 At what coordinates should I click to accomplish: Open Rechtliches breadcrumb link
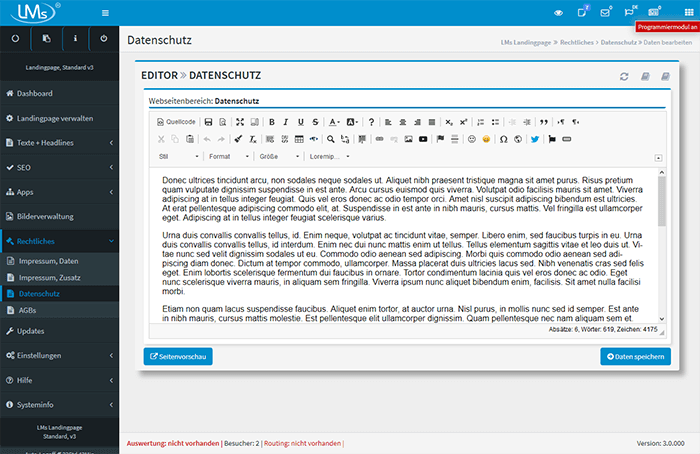pos(577,42)
